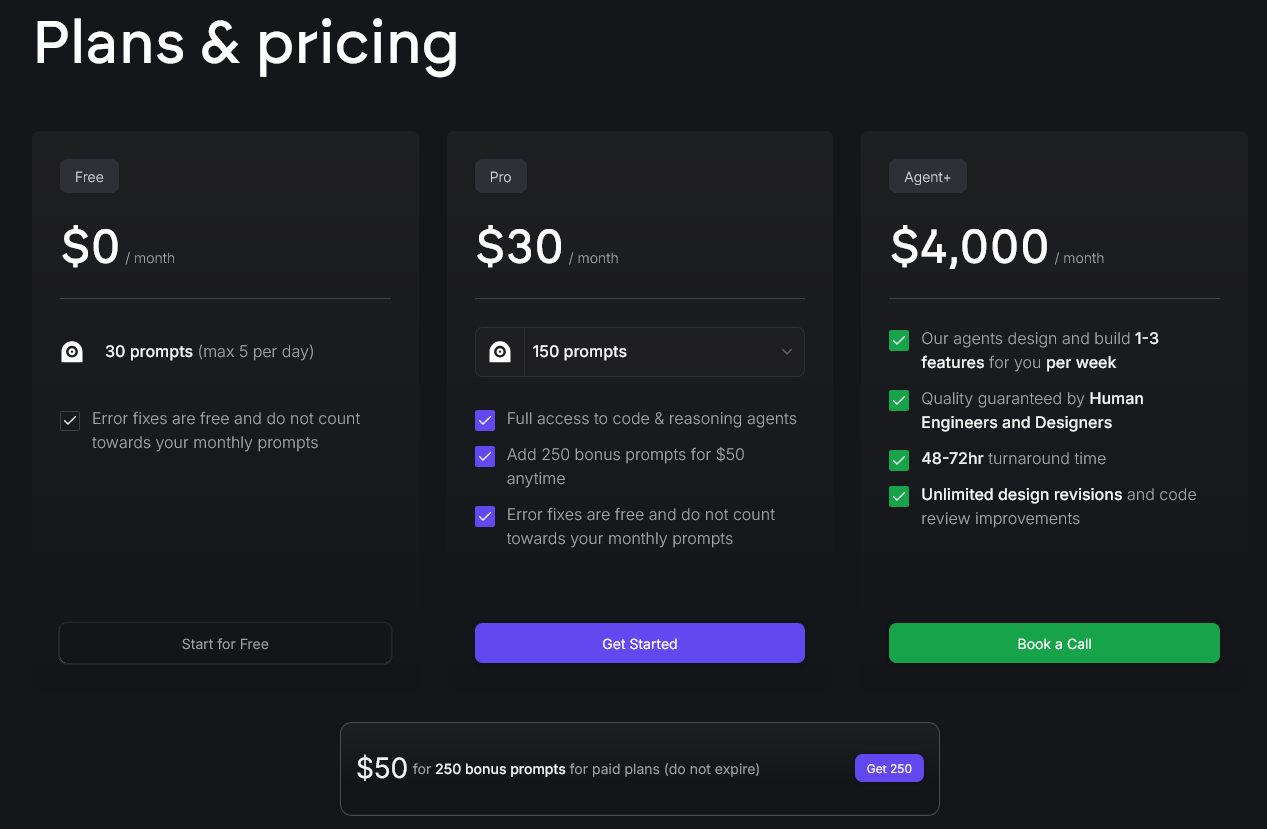This screenshot has width=1267, height=829.
Task: Expand the chevron arrow in prompts selector
Action: coord(787,352)
